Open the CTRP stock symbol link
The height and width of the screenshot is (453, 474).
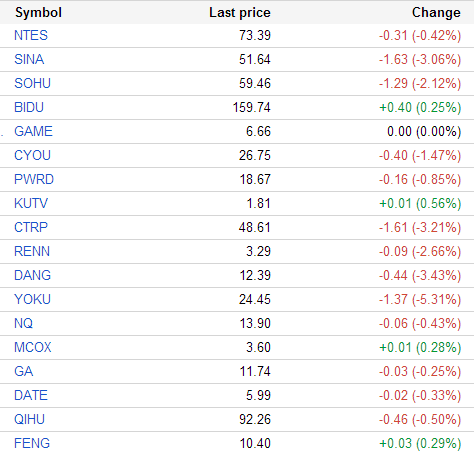[x=31, y=227]
